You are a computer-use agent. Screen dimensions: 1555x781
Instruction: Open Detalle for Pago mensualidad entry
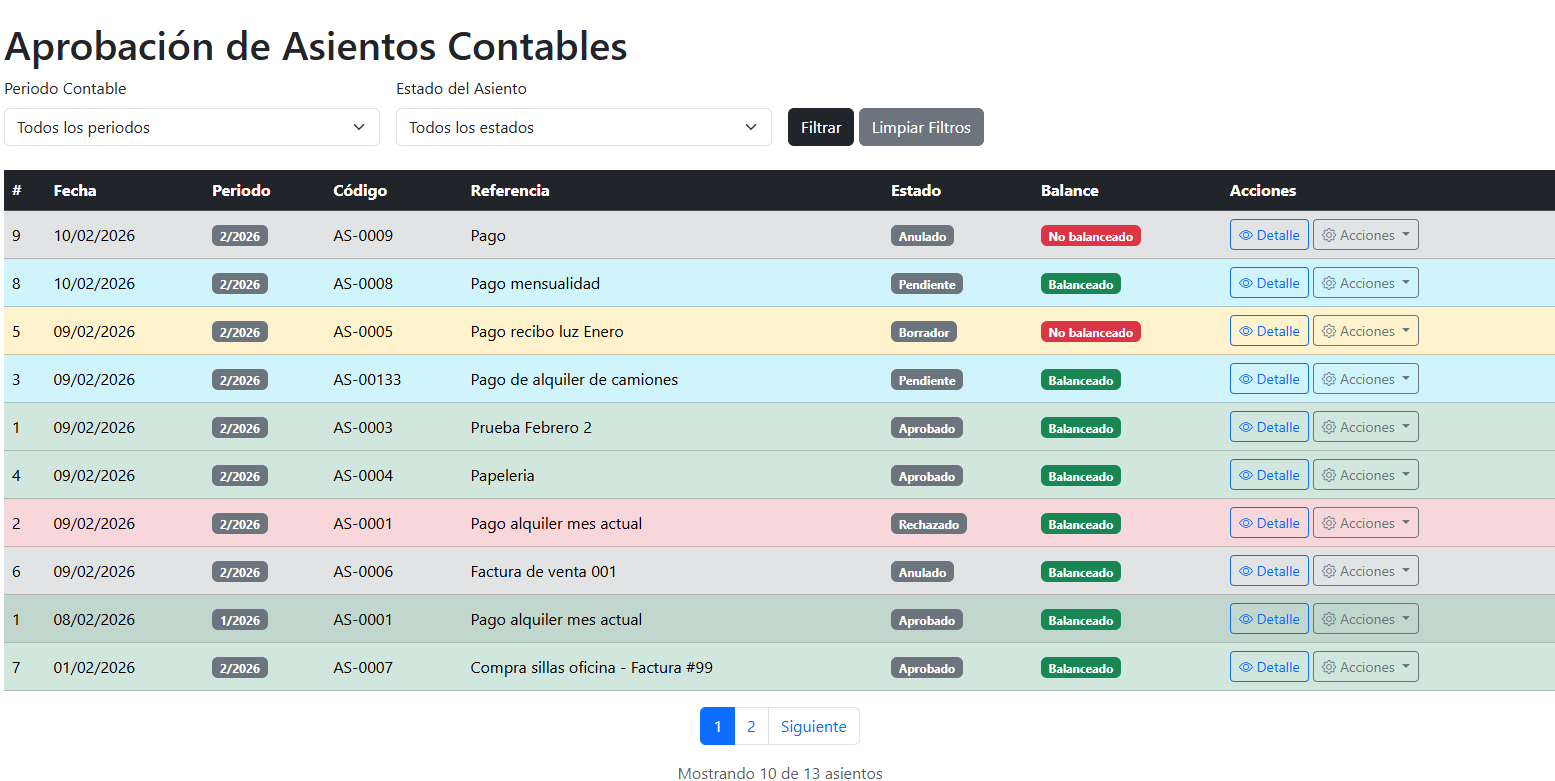coord(1248,282)
